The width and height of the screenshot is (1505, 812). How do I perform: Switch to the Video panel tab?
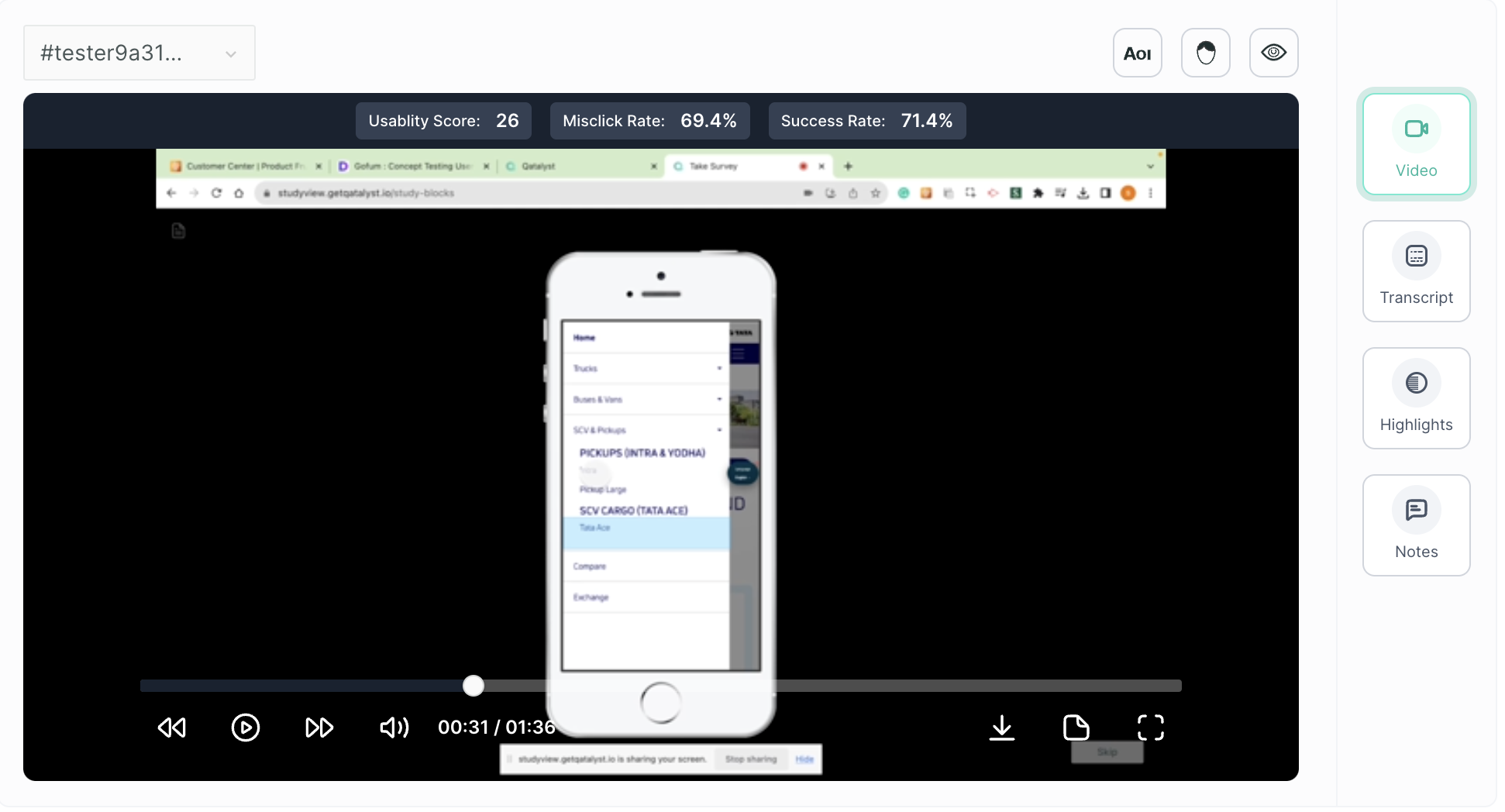tap(1416, 144)
